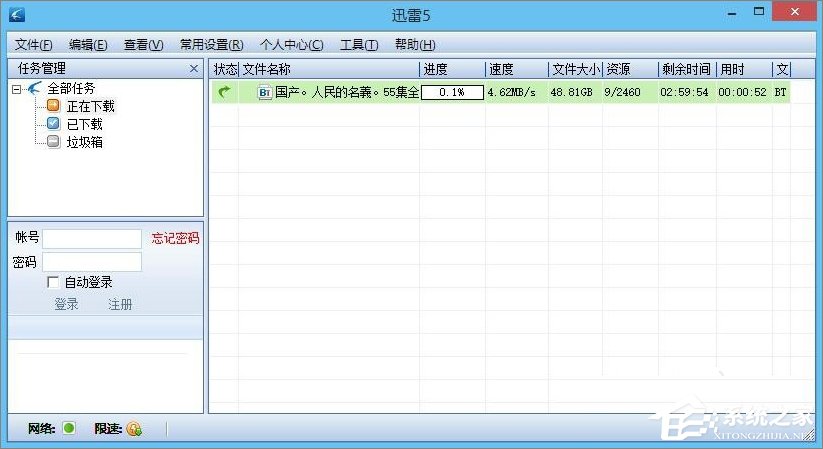The width and height of the screenshot is (823, 449).
Task: Click the 9/2460 resource count
Action: [622, 92]
